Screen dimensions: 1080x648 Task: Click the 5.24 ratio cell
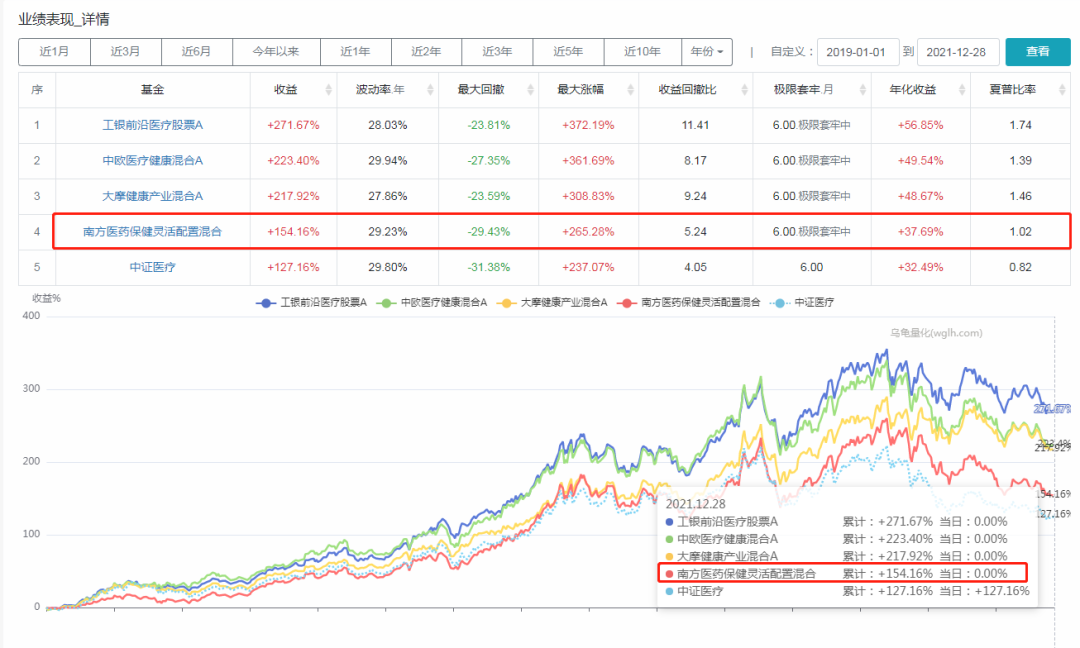(696, 231)
